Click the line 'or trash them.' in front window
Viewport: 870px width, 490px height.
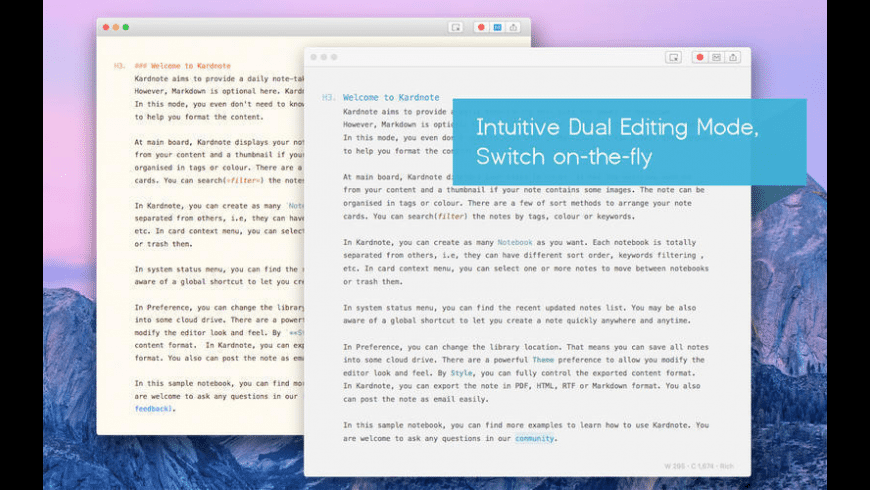tap(372, 281)
